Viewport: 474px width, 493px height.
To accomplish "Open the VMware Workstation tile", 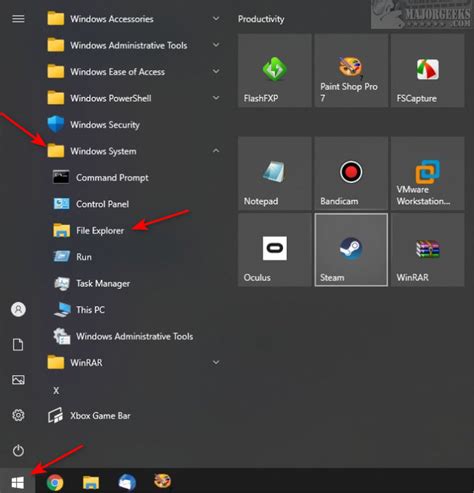I will pyautogui.click(x=427, y=173).
